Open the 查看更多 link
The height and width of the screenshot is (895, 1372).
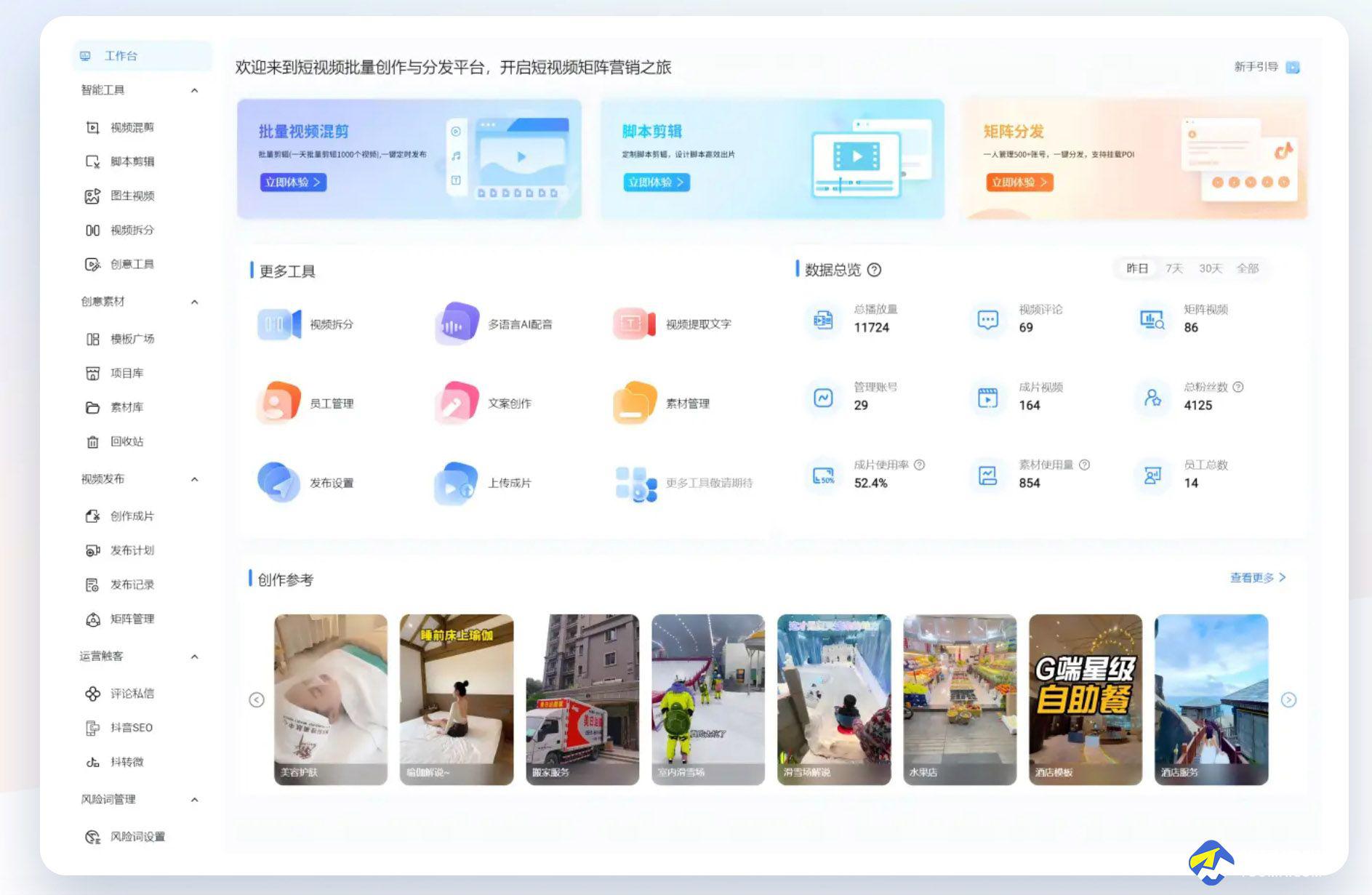pyautogui.click(x=1258, y=577)
